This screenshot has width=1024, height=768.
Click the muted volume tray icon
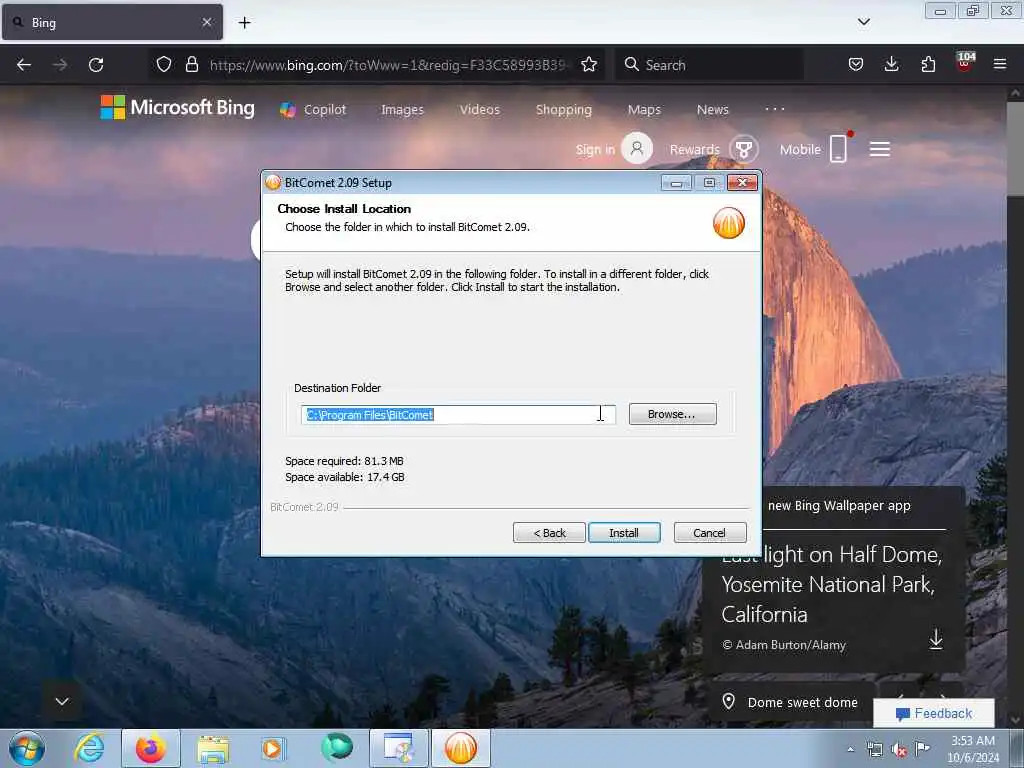pos(899,750)
